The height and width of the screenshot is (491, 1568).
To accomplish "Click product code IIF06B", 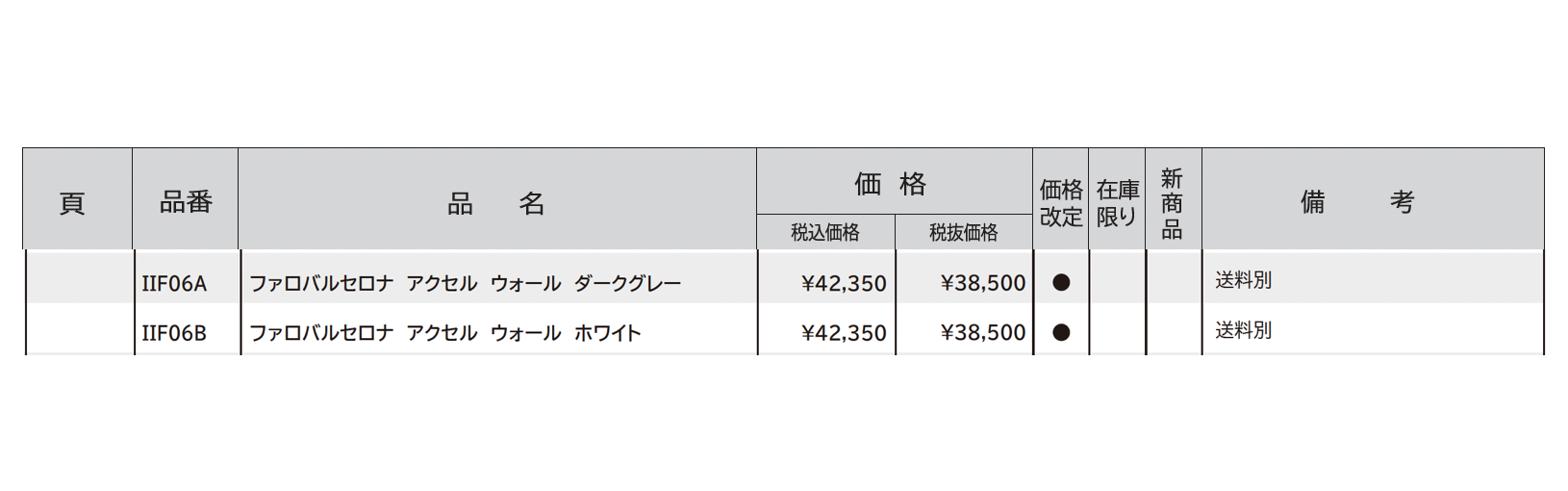I will 174,333.
